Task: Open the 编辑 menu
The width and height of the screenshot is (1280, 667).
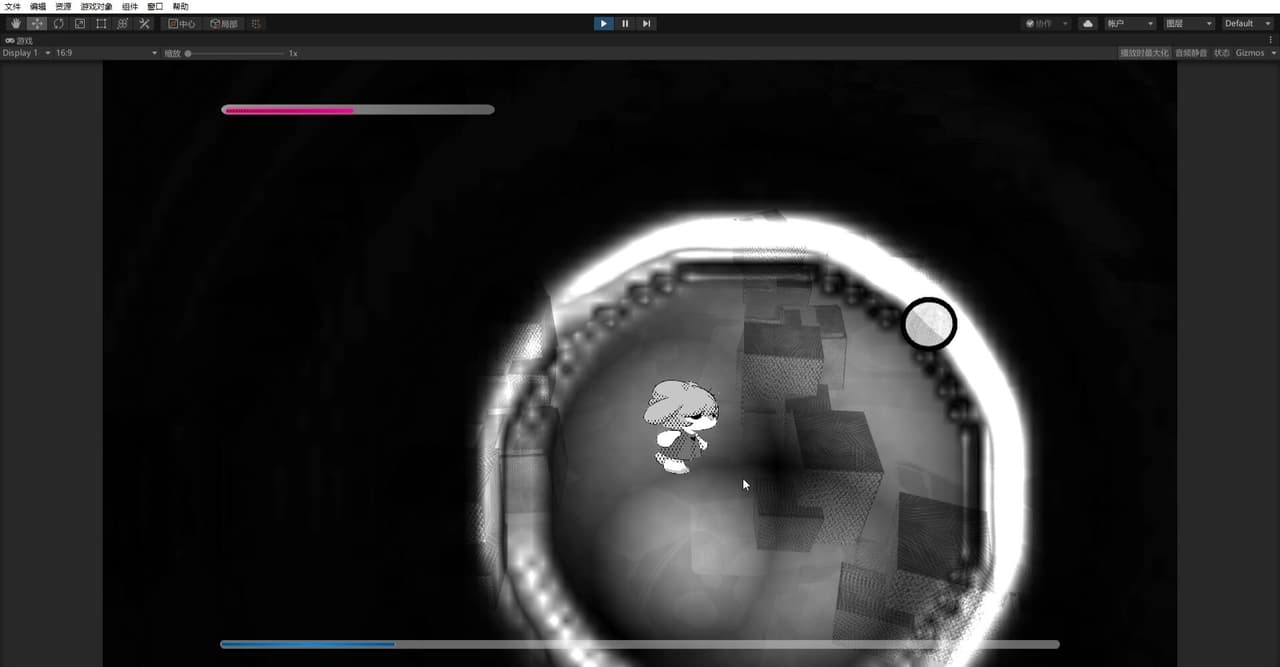Action: click(37, 6)
